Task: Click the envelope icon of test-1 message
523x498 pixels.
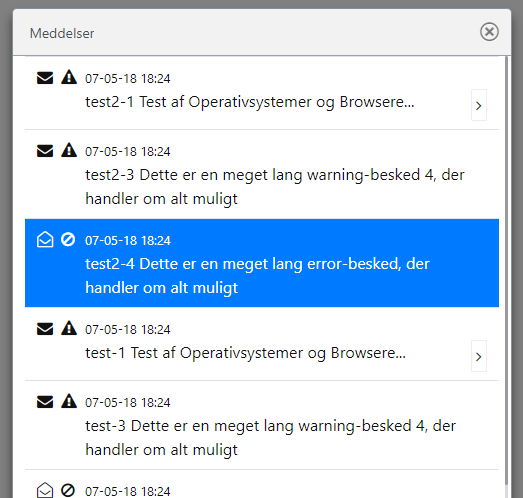Action: pos(45,329)
